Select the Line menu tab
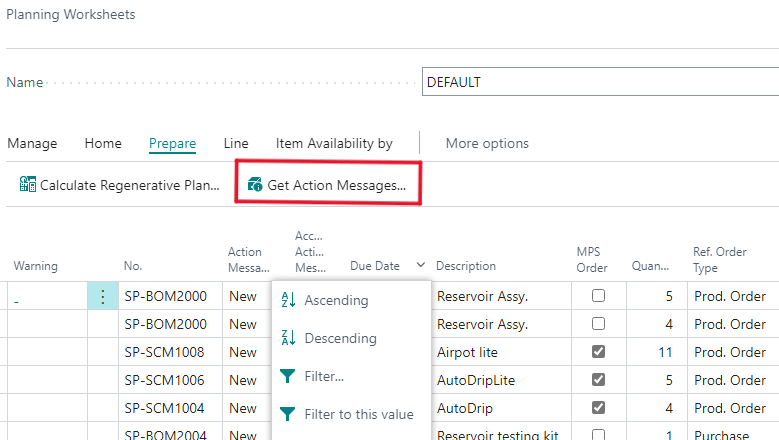 236,143
